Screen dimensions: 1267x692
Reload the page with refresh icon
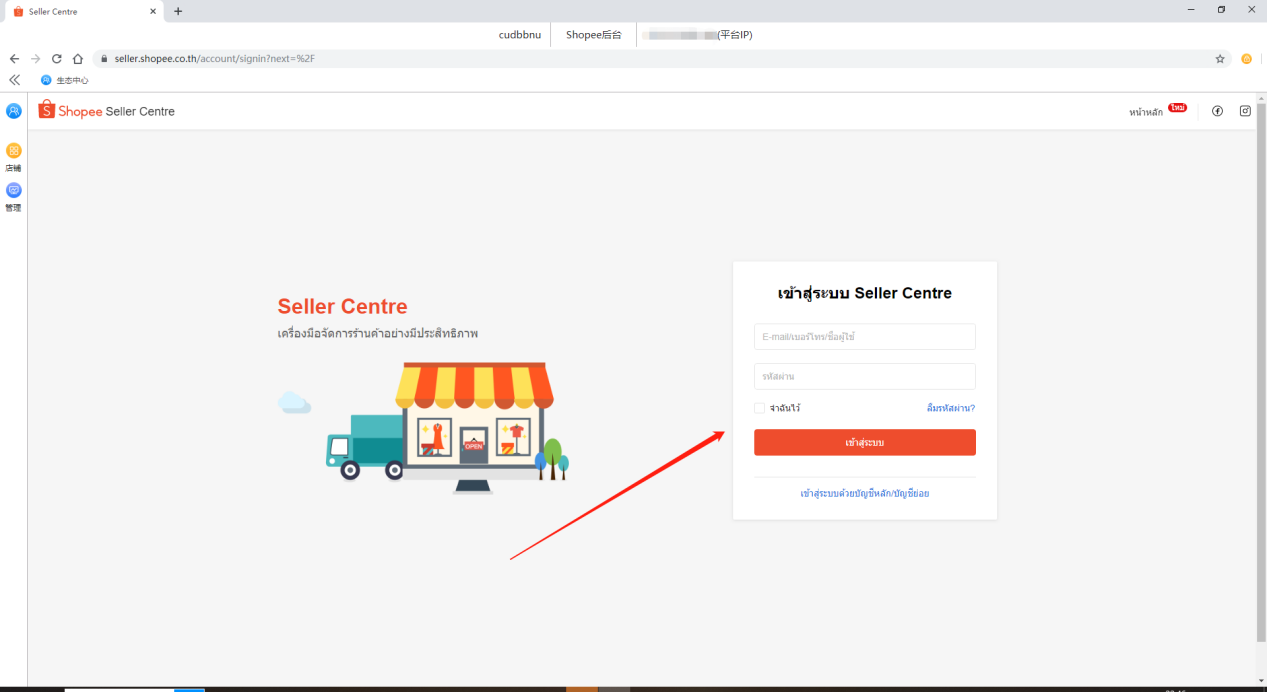tap(56, 59)
